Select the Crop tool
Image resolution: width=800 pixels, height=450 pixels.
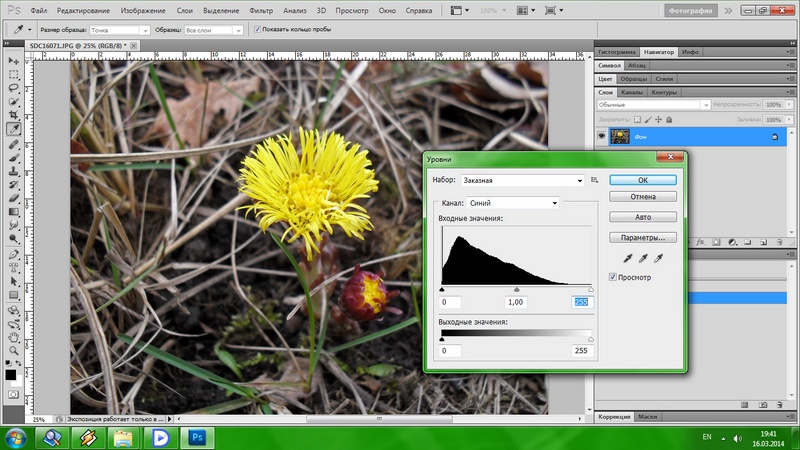14,115
